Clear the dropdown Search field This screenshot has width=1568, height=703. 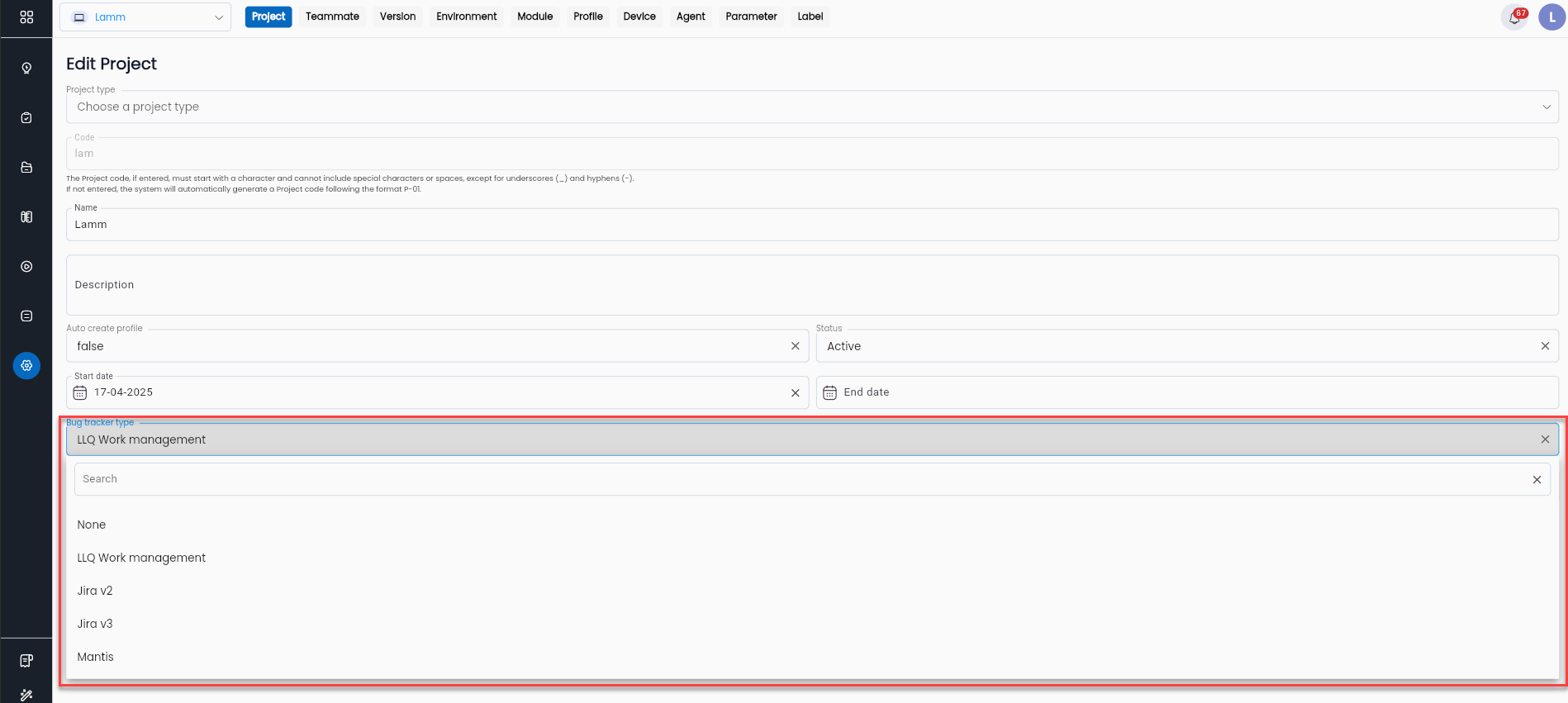(1537, 479)
